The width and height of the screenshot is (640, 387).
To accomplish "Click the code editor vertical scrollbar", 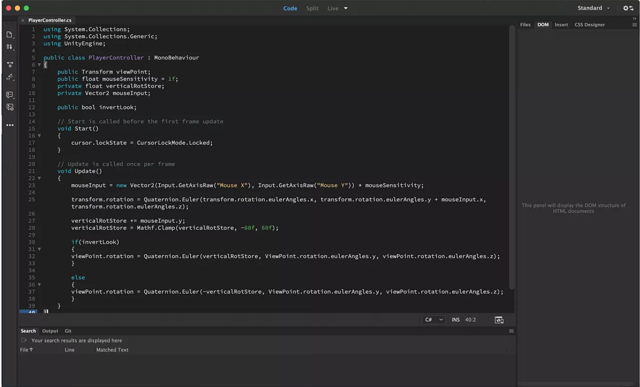I will (512, 157).
